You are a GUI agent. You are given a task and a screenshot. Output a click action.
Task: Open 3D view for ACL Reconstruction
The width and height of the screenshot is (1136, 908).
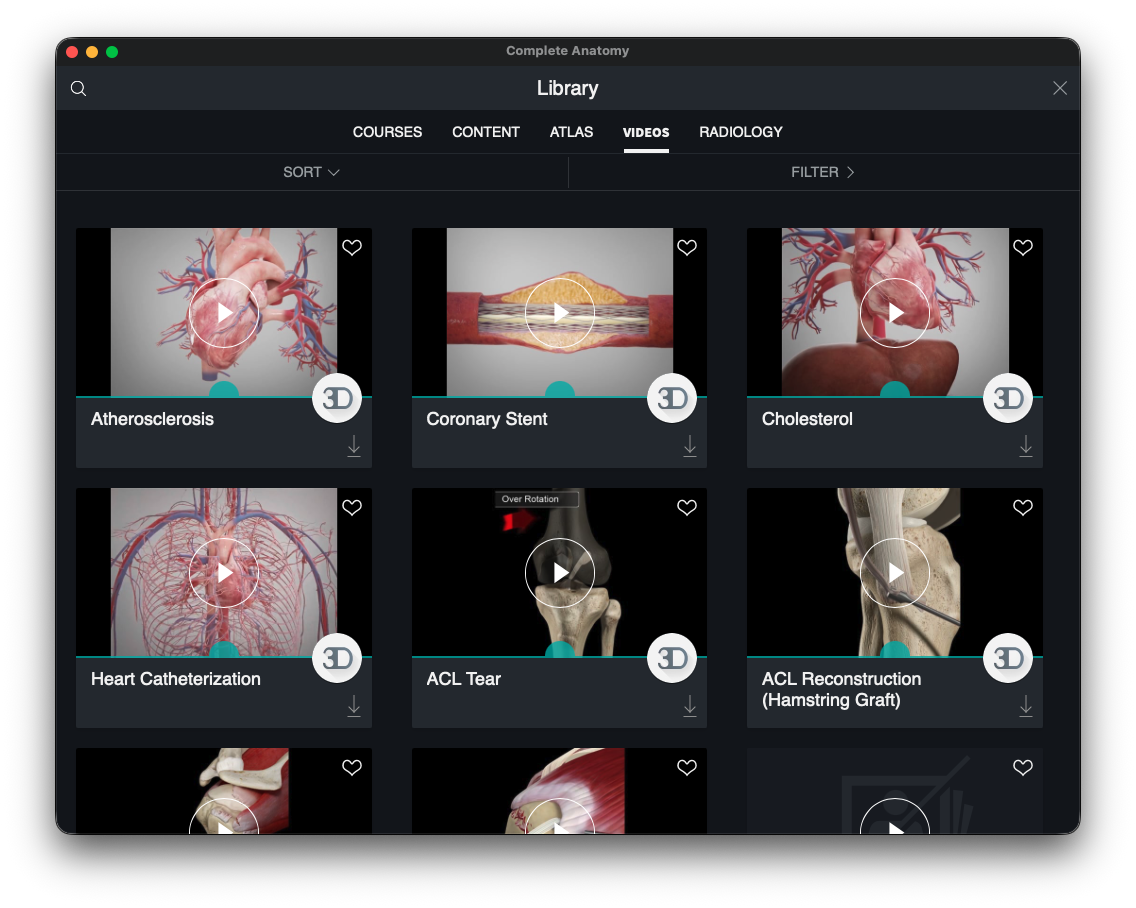click(1008, 658)
